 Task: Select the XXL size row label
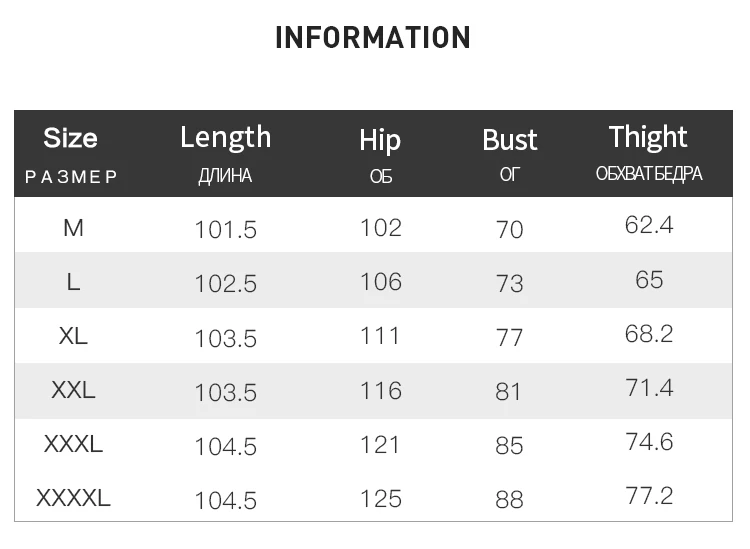(73, 390)
